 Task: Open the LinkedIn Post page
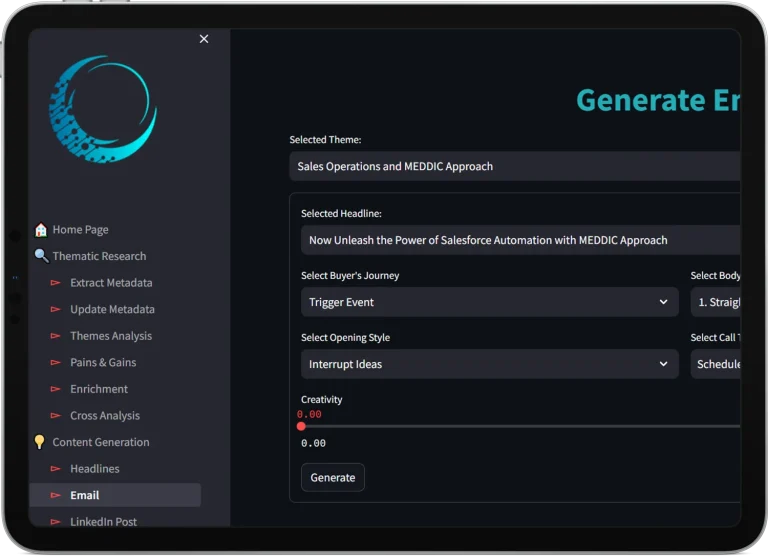[104, 521]
